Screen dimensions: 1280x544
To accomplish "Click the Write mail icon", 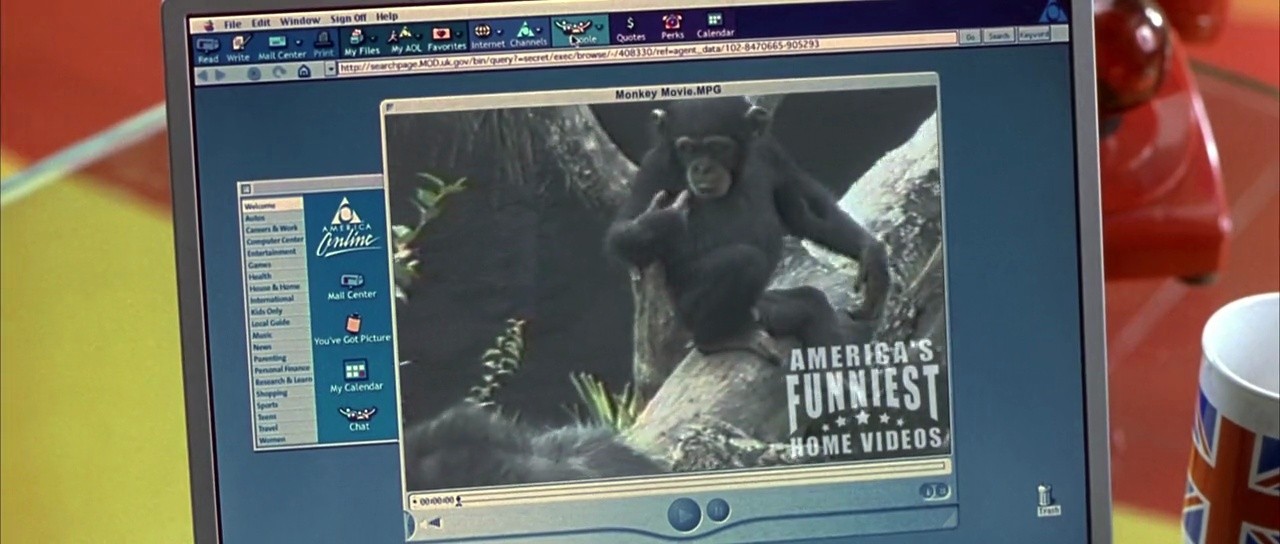I will point(238,47).
